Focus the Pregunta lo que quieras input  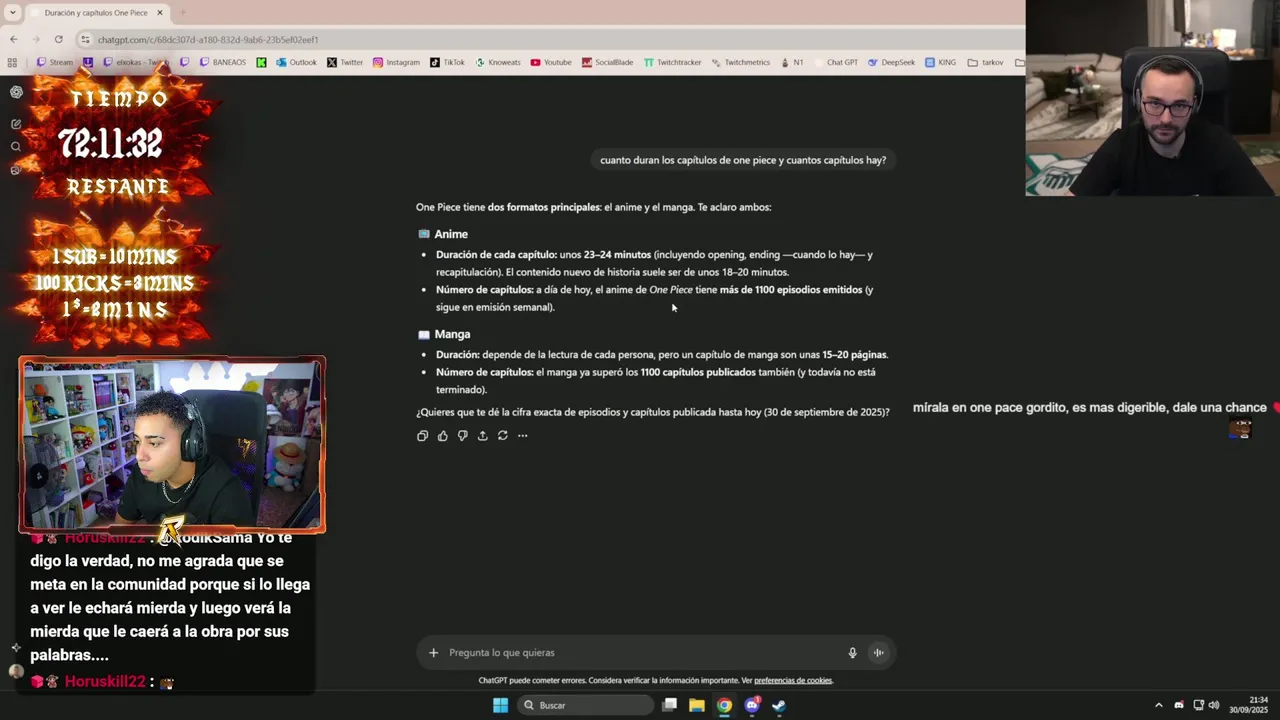[x=645, y=653]
